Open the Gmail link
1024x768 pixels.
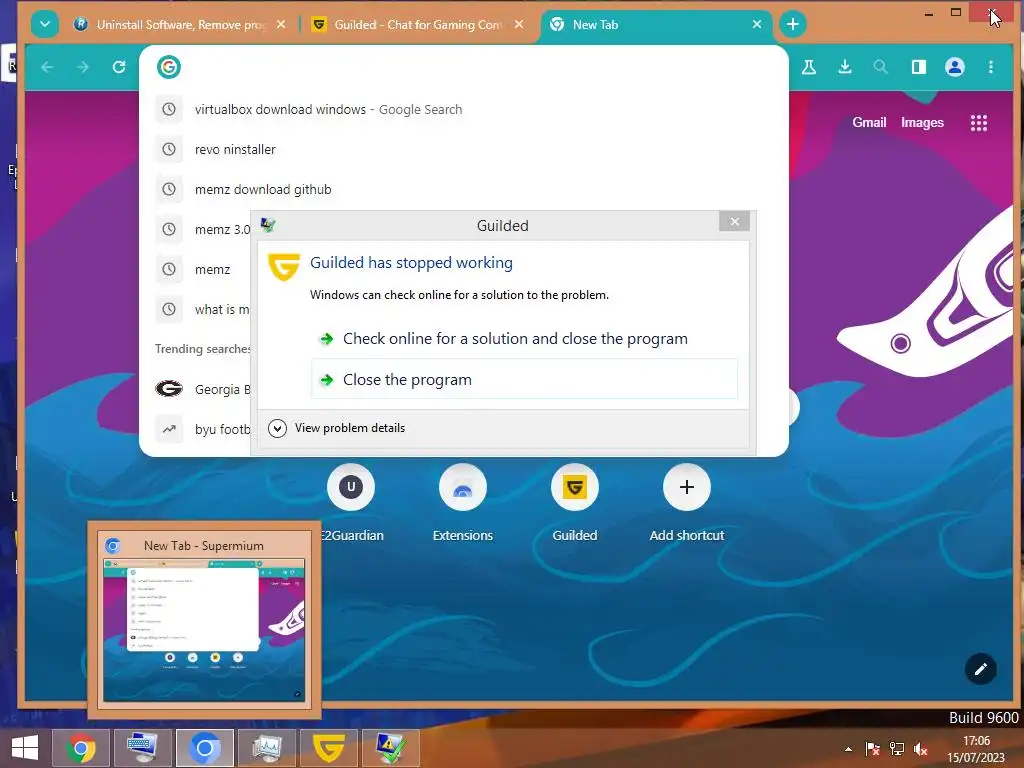(869, 122)
